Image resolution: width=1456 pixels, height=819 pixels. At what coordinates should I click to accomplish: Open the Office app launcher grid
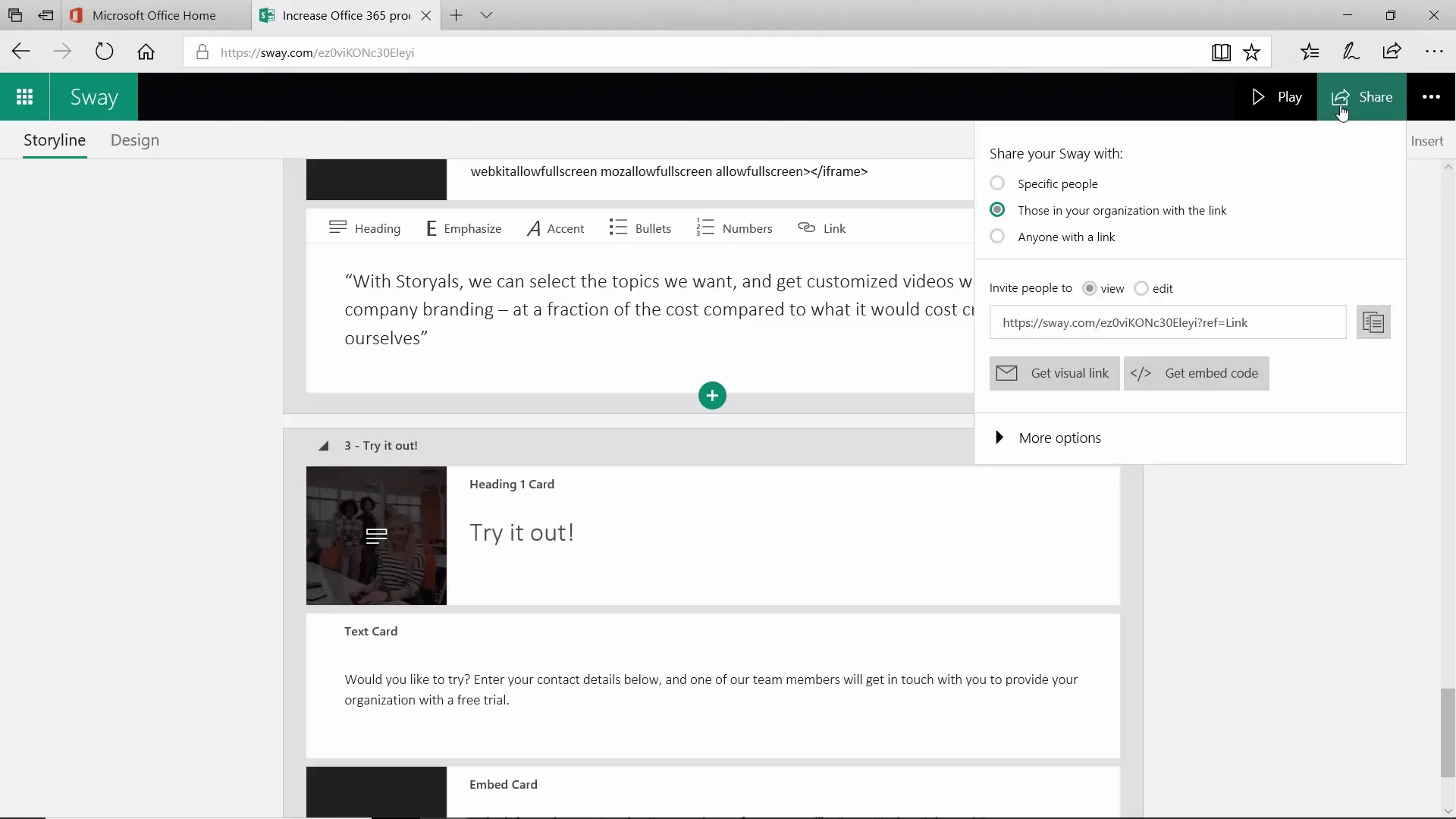click(x=24, y=97)
